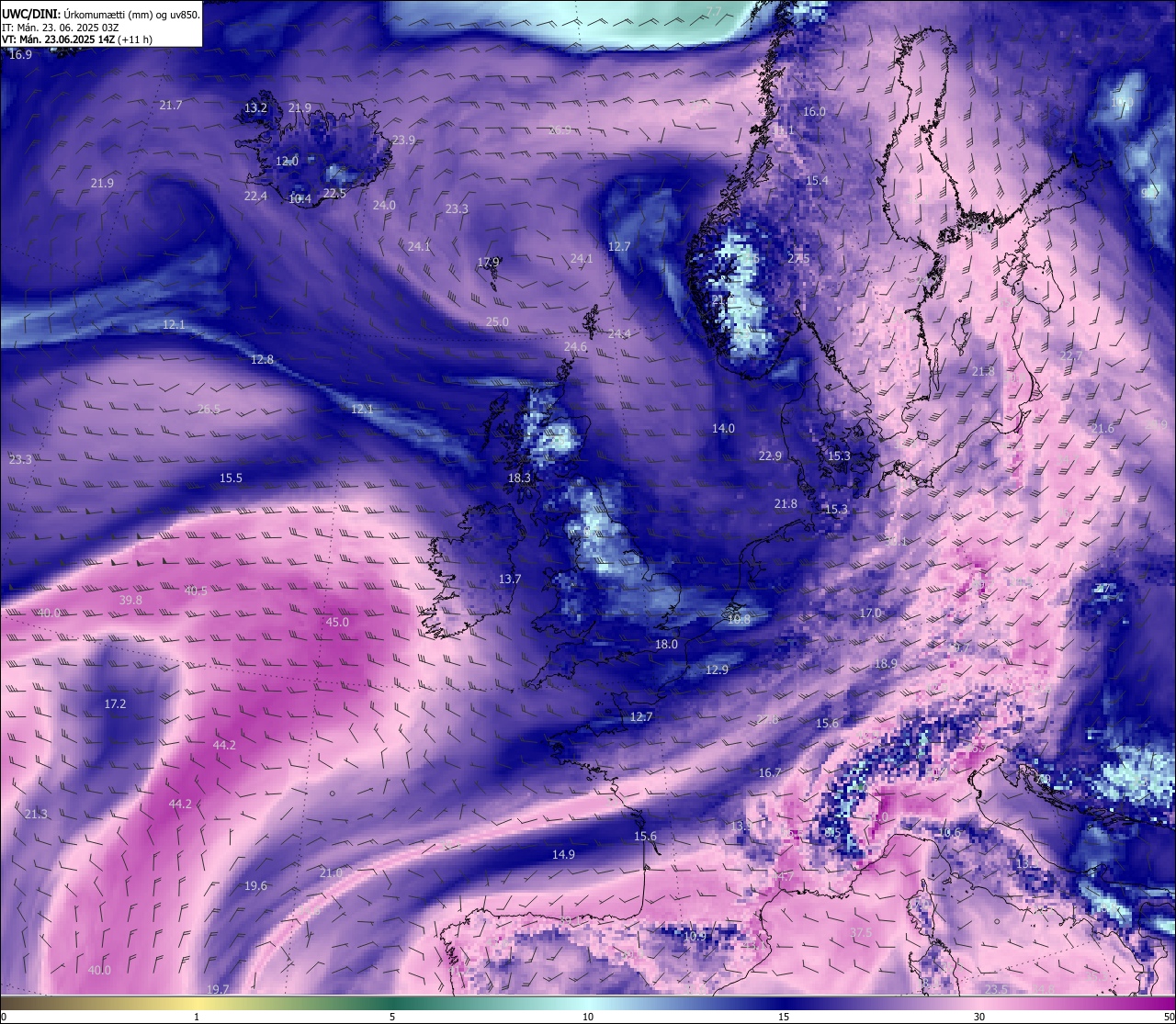Click the 18.3 value near western Scotland

pos(519,478)
